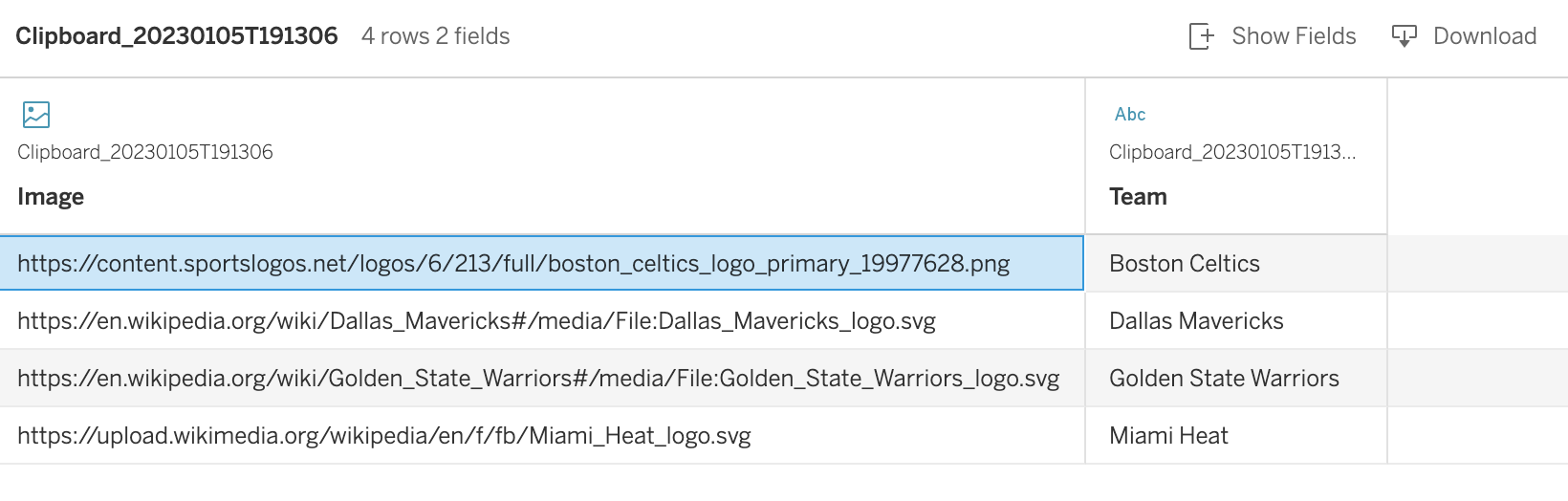The height and width of the screenshot is (501, 1568).
Task: Click the image data type icon
Action: pyautogui.click(x=36, y=115)
